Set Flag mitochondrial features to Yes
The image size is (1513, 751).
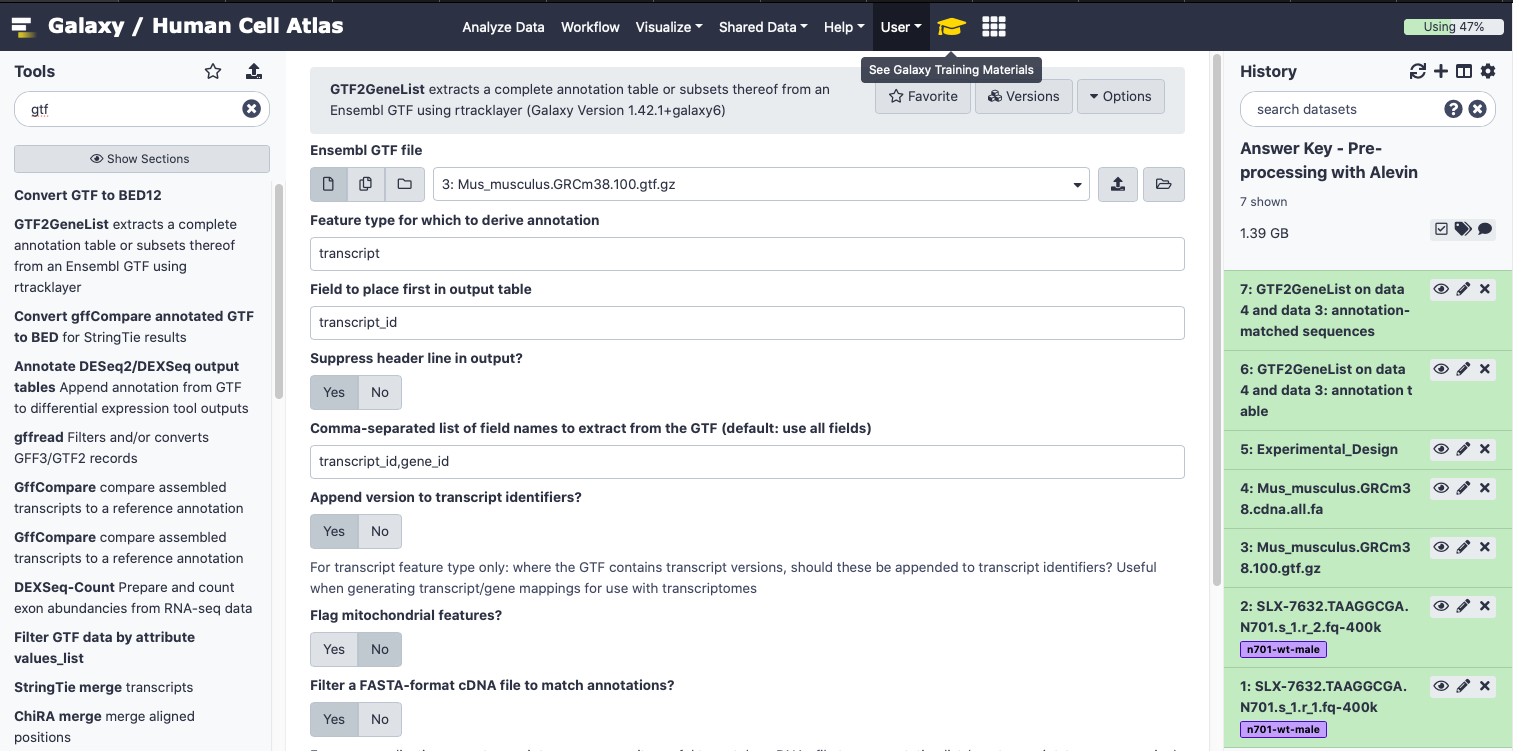click(x=334, y=649)
